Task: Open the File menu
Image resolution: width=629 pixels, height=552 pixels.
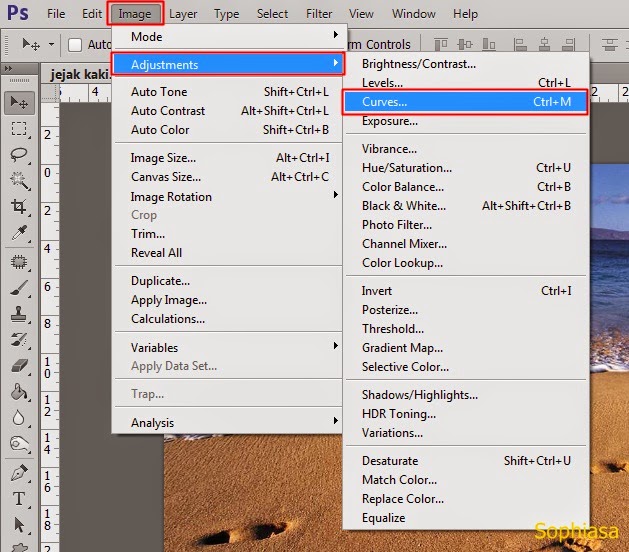Action: point(56,14)
